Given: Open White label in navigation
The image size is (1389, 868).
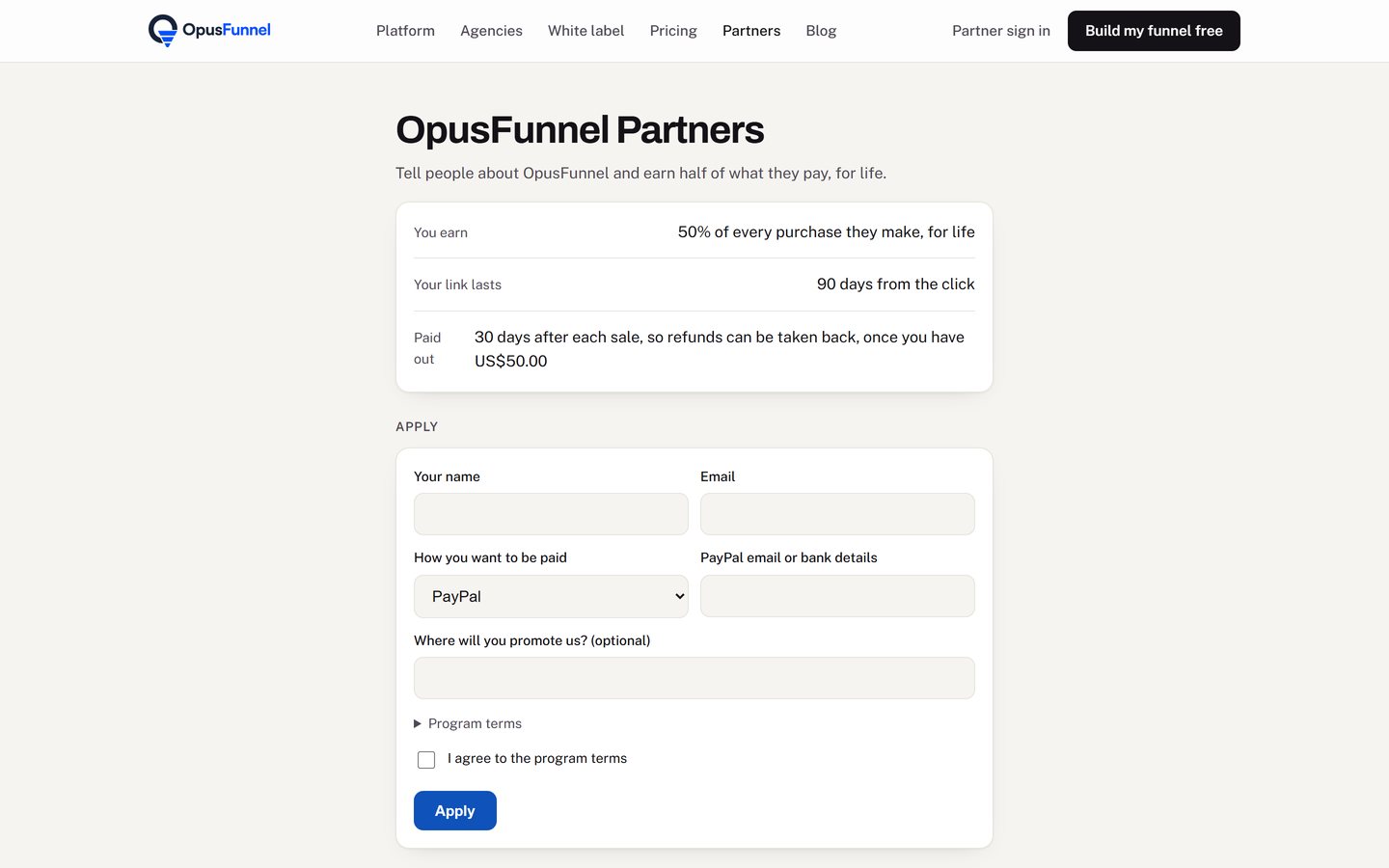Looking at the screenshot, I should pyautogui.click(x=586, y=31).
